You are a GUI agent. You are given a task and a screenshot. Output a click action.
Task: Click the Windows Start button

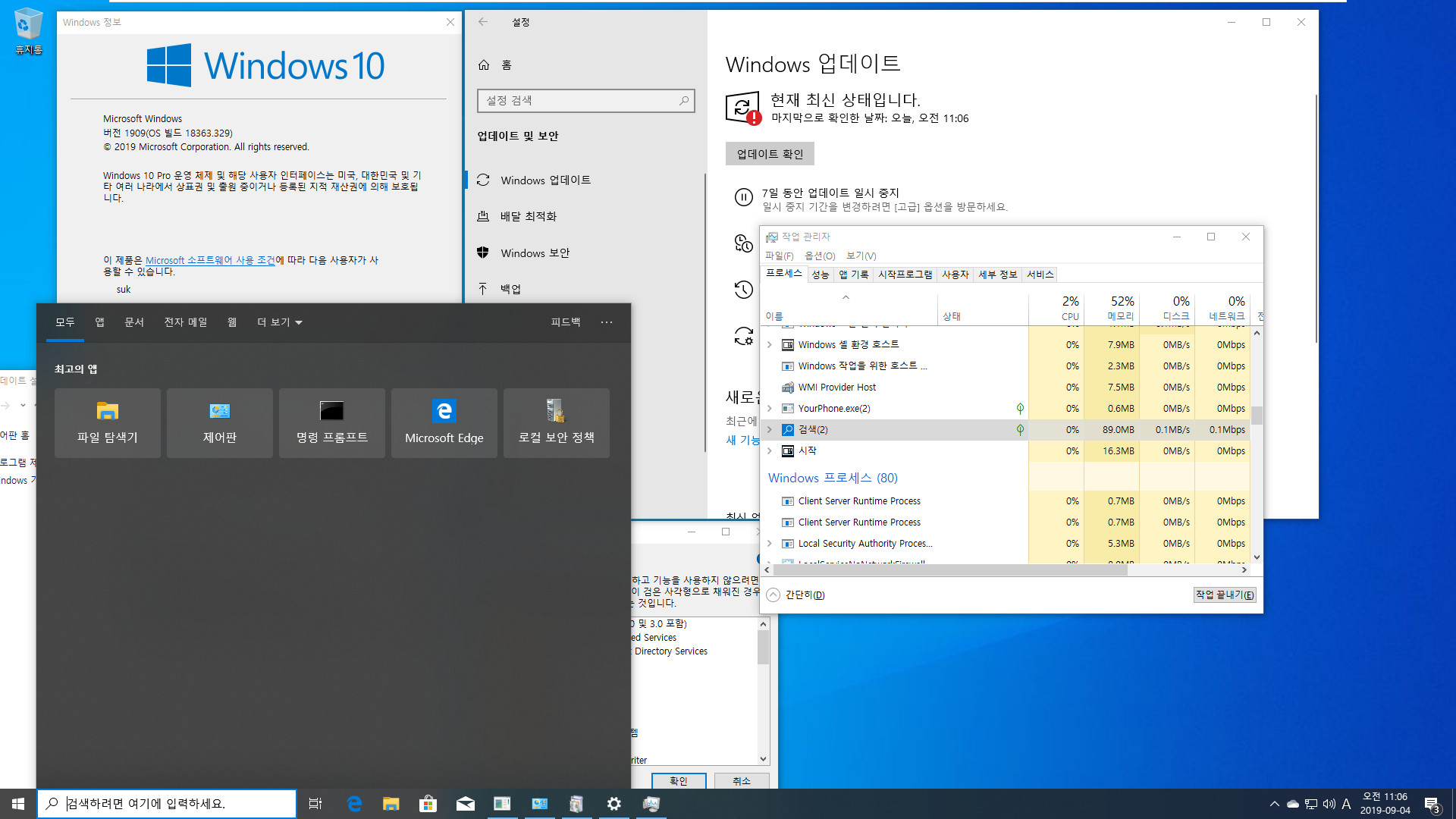click(18, 804)
